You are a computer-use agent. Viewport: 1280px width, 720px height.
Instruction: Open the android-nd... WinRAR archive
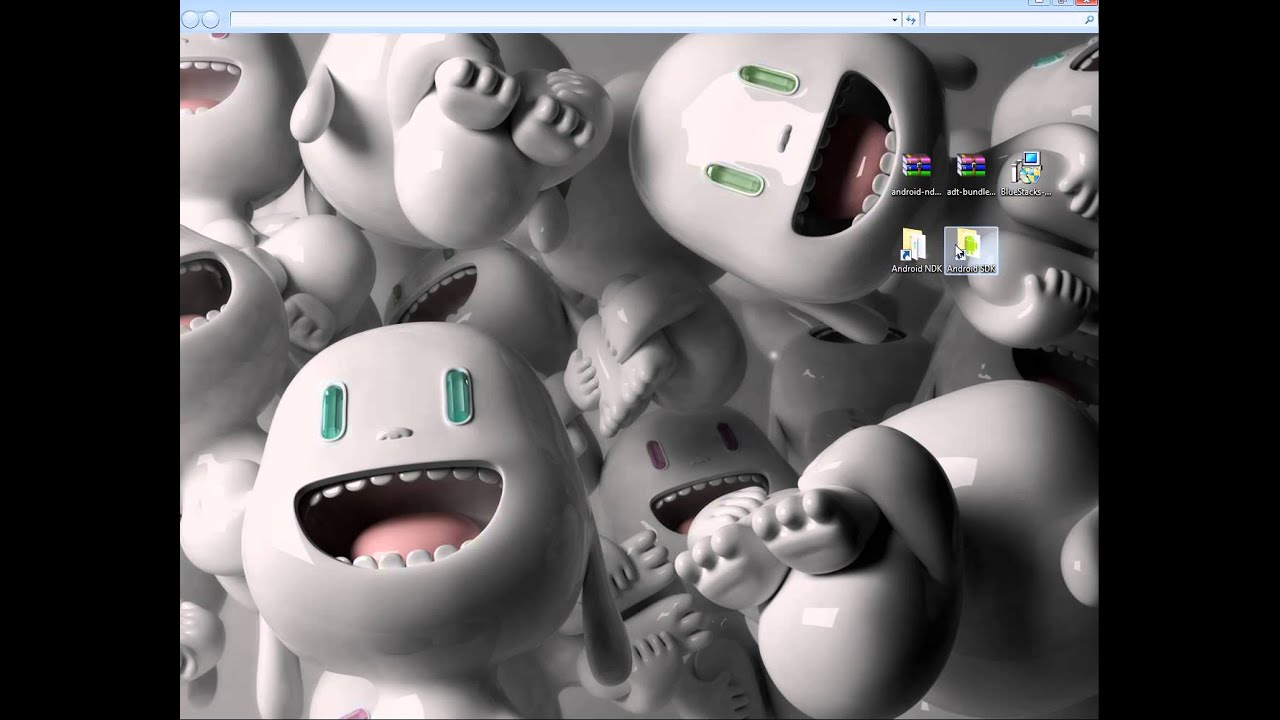916,174
